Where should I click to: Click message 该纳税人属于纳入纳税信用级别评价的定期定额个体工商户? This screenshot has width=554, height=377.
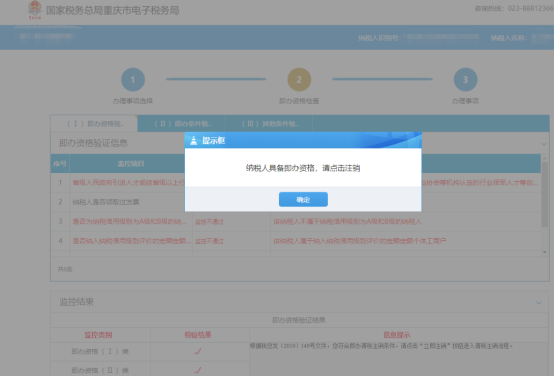360,241
